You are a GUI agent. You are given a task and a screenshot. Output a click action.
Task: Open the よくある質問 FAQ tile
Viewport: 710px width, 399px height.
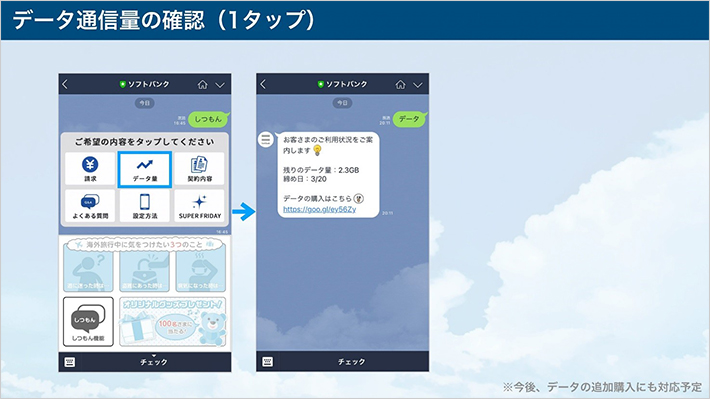coord(90,206)
